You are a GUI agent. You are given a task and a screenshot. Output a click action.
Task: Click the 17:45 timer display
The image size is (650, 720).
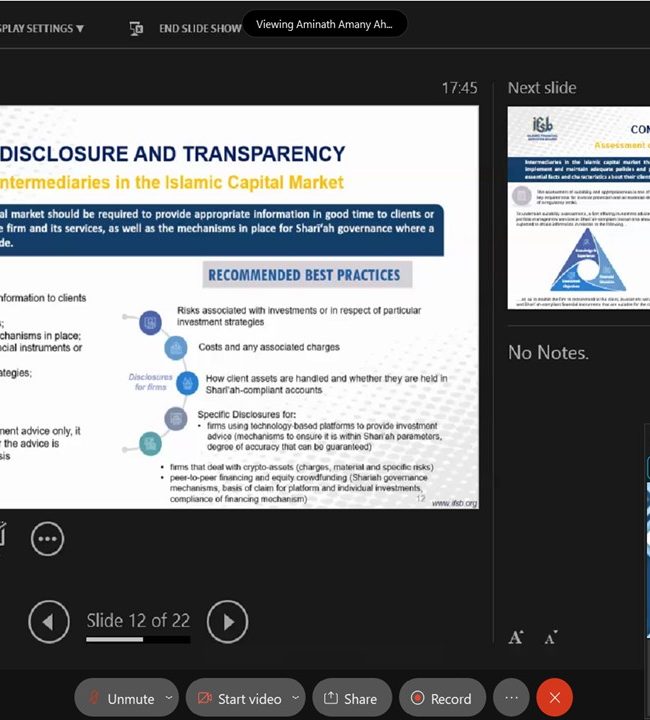coord(459,88)
